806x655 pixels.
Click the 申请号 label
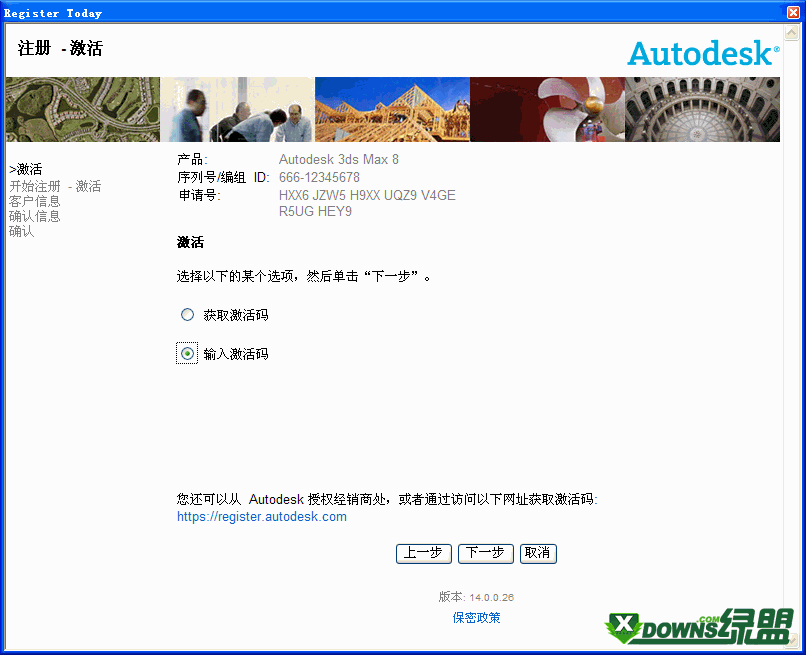pos(199,195)
